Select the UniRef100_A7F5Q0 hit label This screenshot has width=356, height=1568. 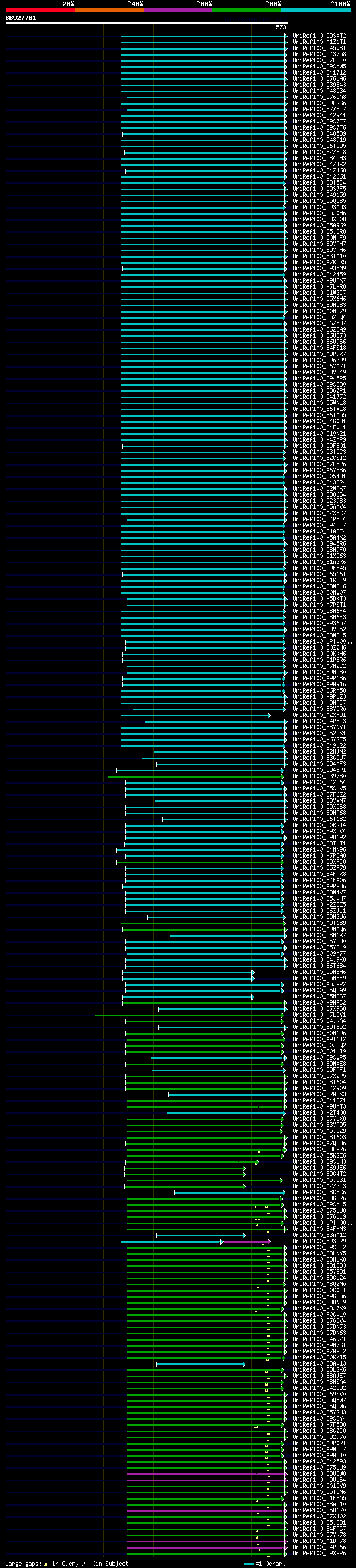pos(319,1424)
